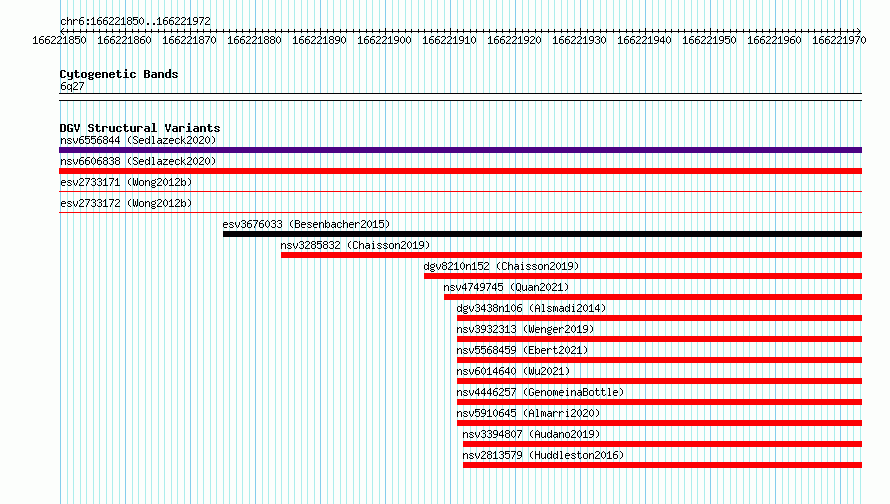Click the red nsv5910645 variant bar
The image size is (890, 504).
coord(660,423)
